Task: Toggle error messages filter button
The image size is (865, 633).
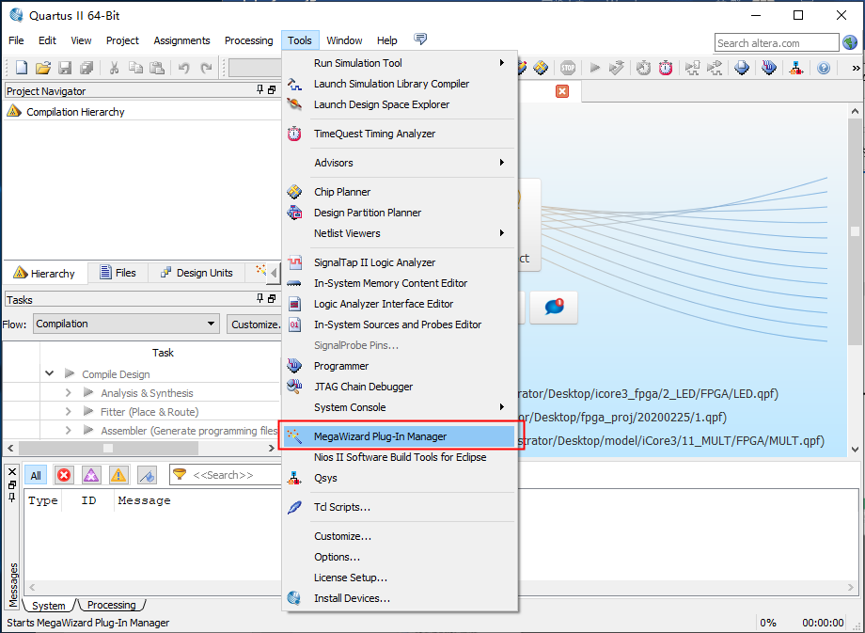Action: pos(64,475)
